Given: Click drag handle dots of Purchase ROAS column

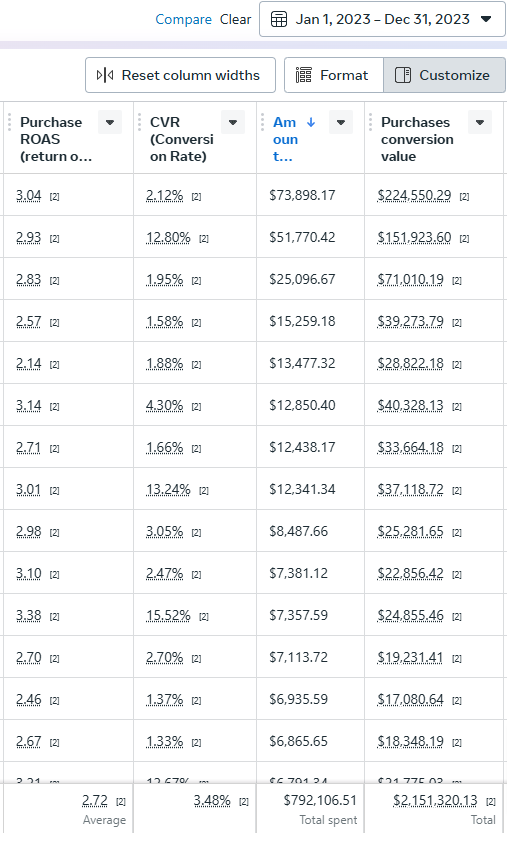Looking at the screenshot, I should click(x=10, y=122).
